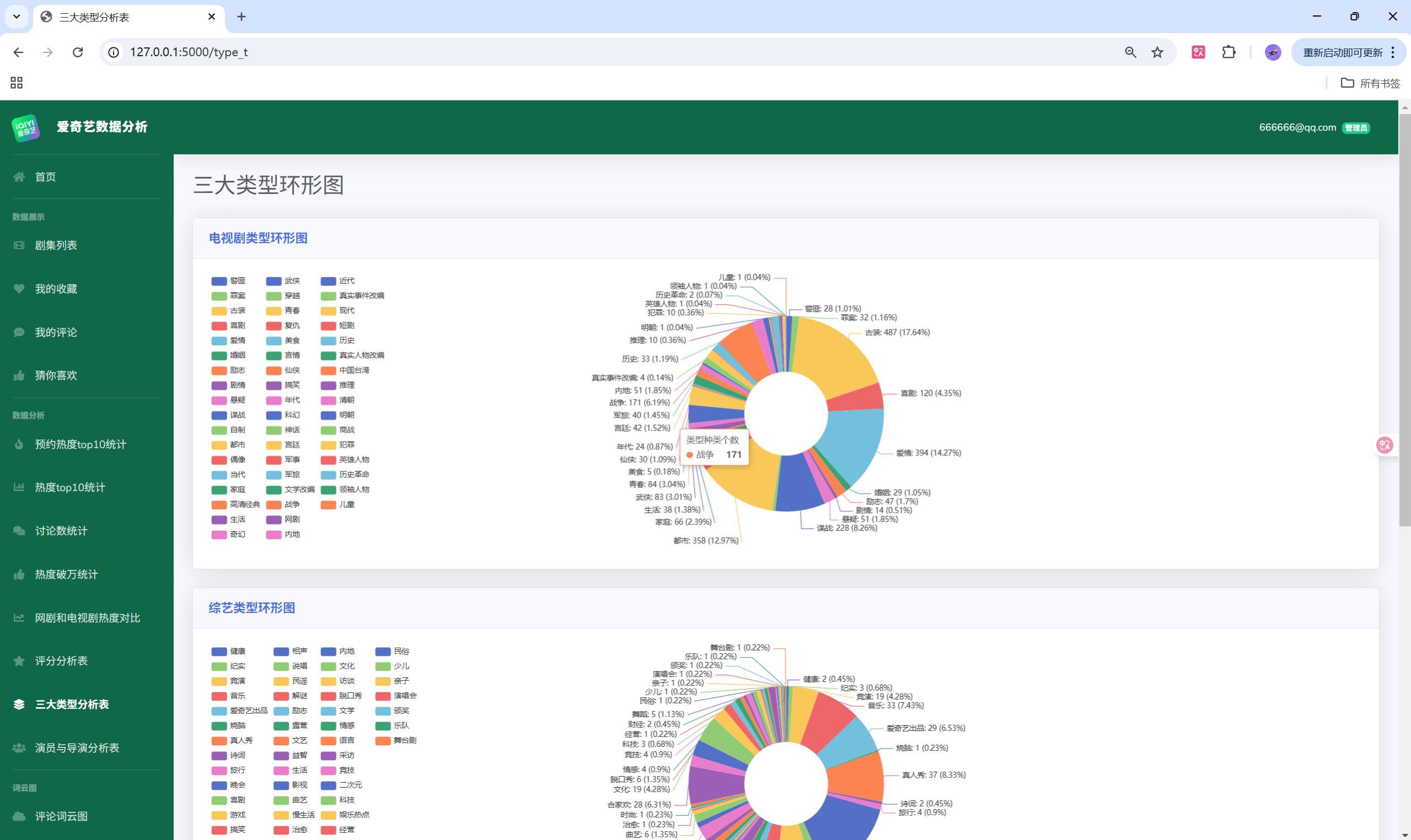Click the 爱情 legend color swatch
The image size is (1411, 840).
click(219, 341)
